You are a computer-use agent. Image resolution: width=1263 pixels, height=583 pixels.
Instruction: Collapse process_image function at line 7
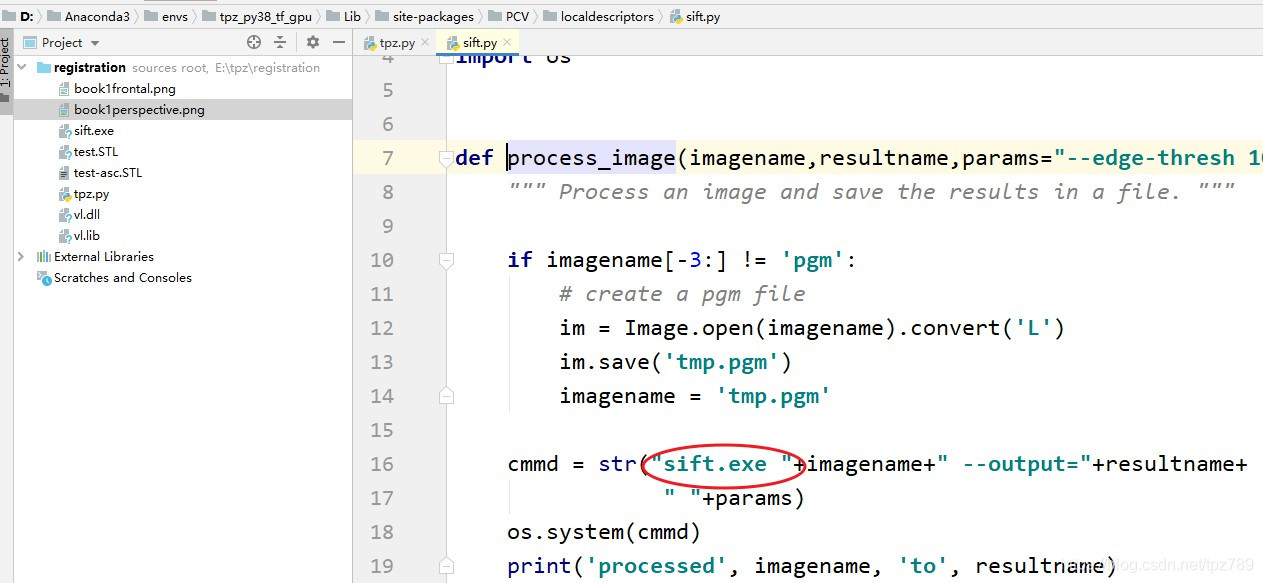[446, 158]
